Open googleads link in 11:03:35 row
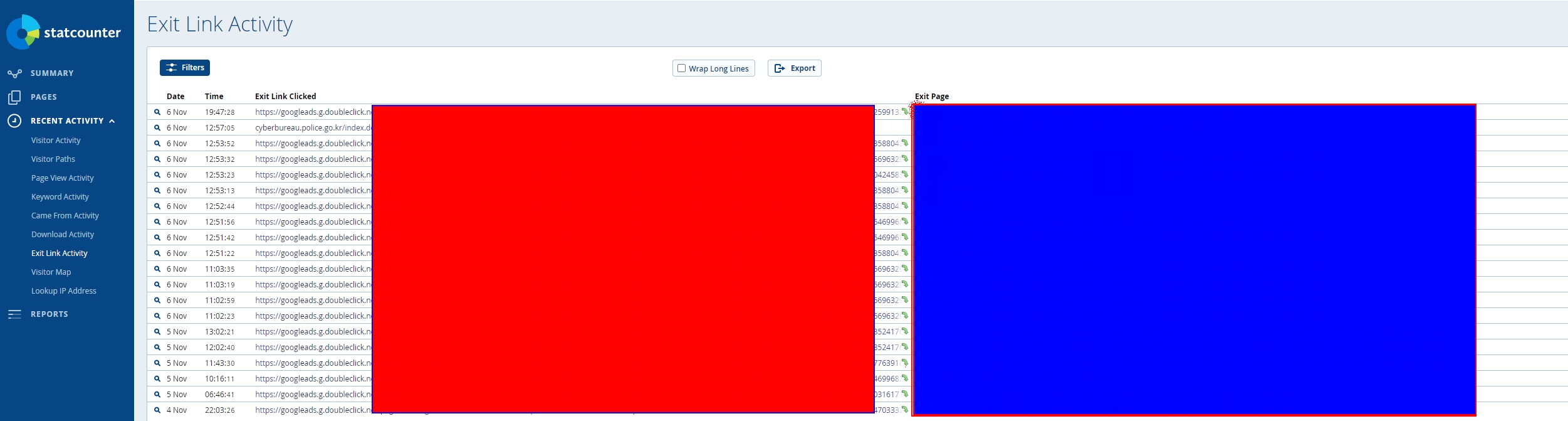This screenshot has width=1568, height=421. point(313,269)
